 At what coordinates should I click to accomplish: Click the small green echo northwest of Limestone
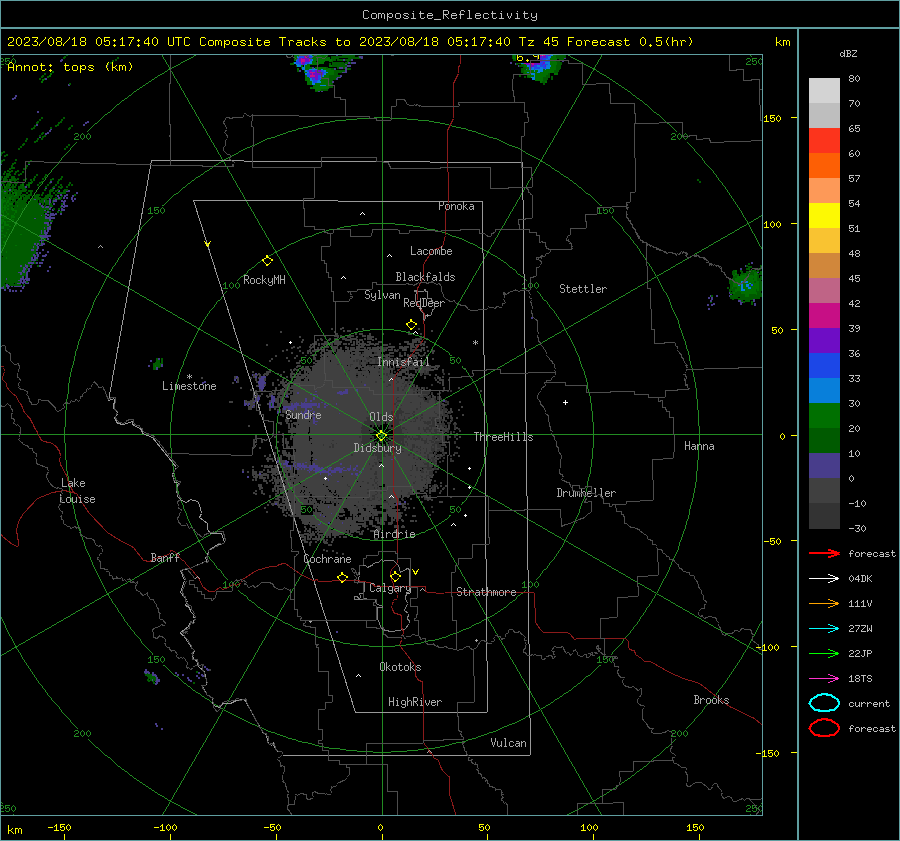point(157,363)
